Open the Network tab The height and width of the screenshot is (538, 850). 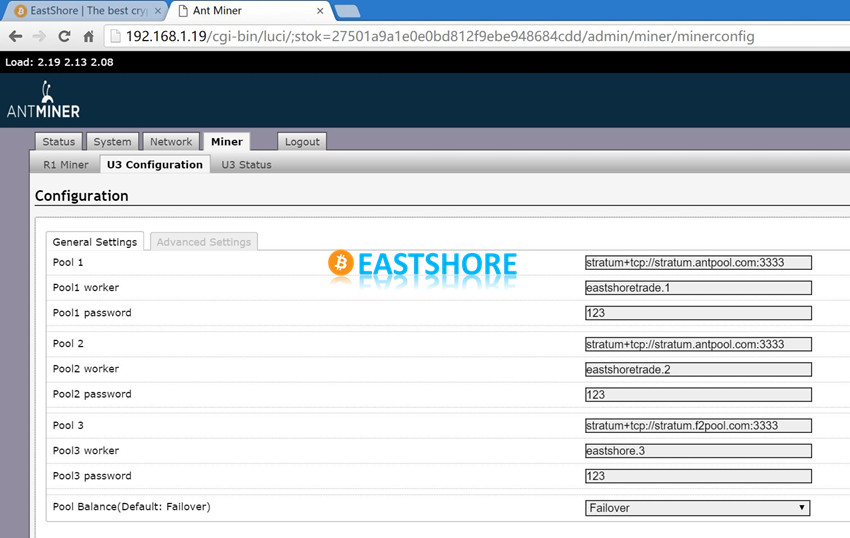click(x=171, y=142)
